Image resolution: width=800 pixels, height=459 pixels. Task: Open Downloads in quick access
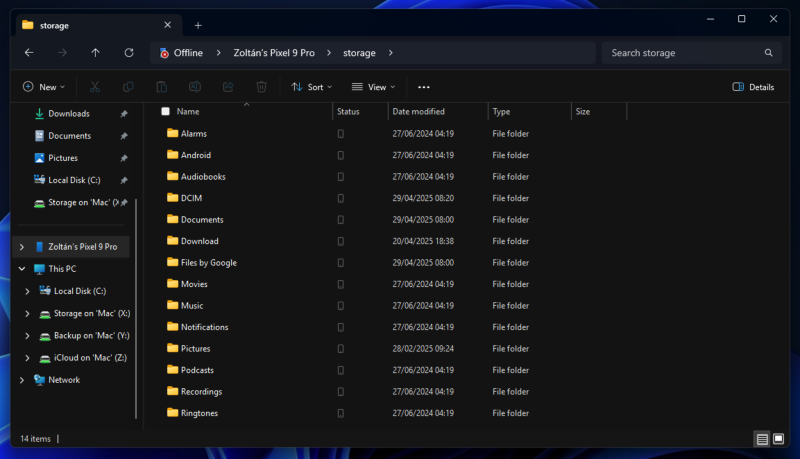click(69, 114)
